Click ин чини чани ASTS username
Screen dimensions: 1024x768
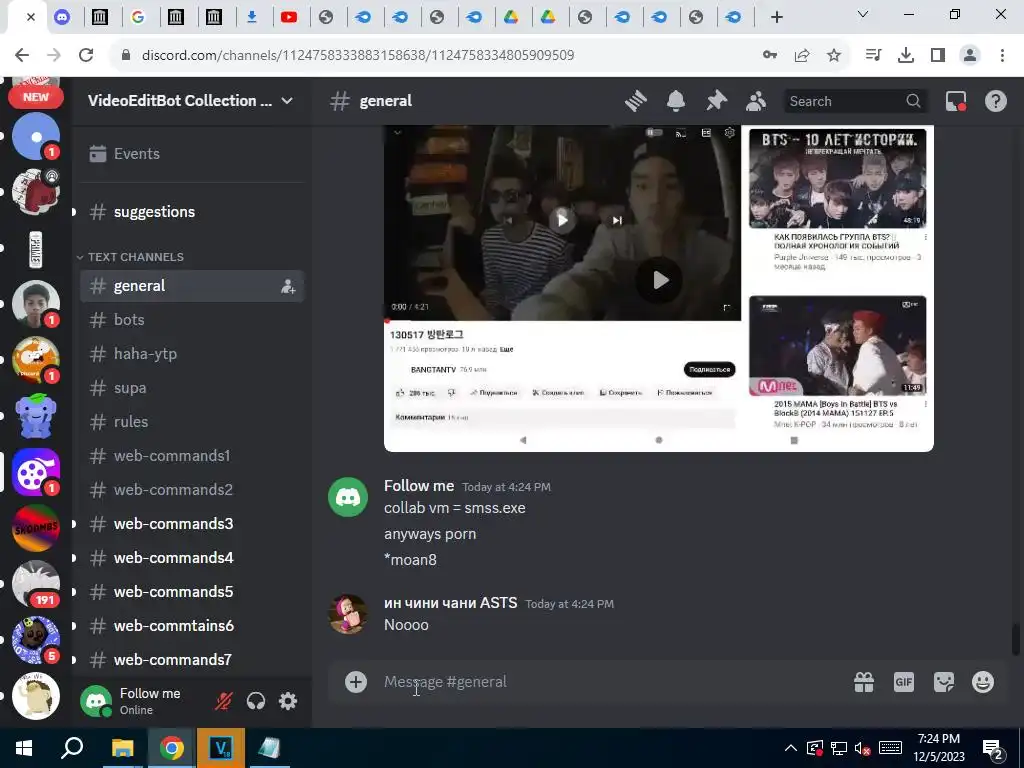click(451, 603)
